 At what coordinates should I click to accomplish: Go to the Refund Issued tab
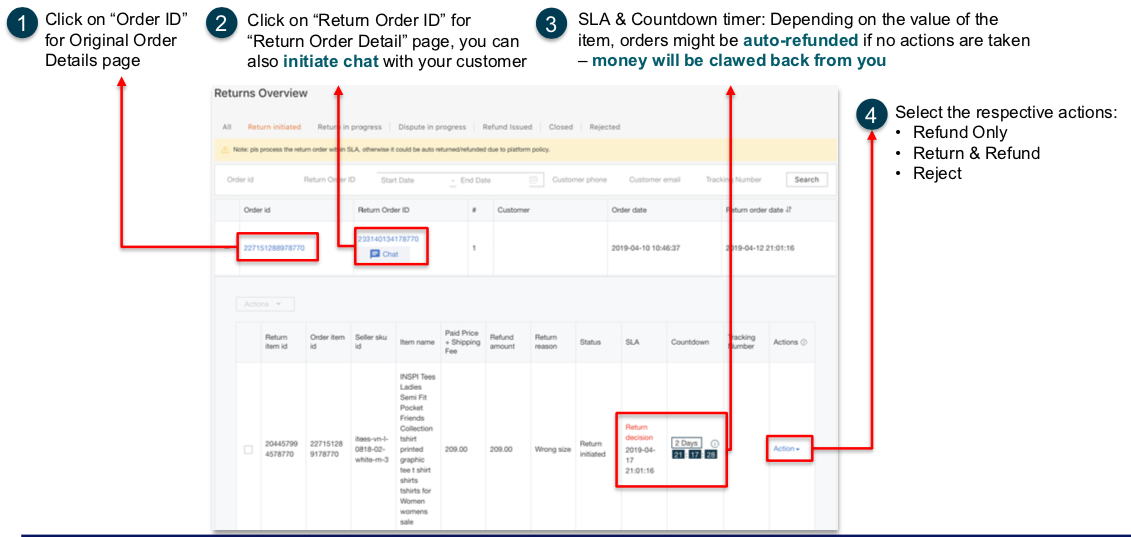507,127
